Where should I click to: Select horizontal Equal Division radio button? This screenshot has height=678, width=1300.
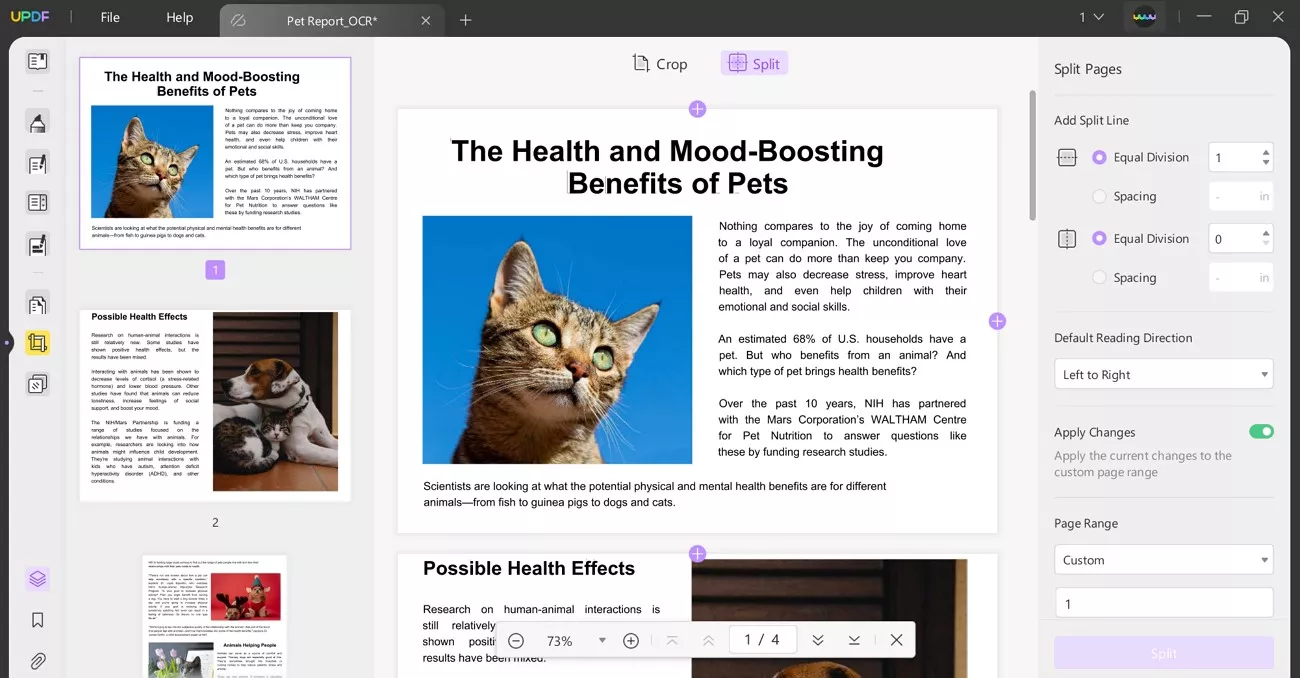[1099, 157]
